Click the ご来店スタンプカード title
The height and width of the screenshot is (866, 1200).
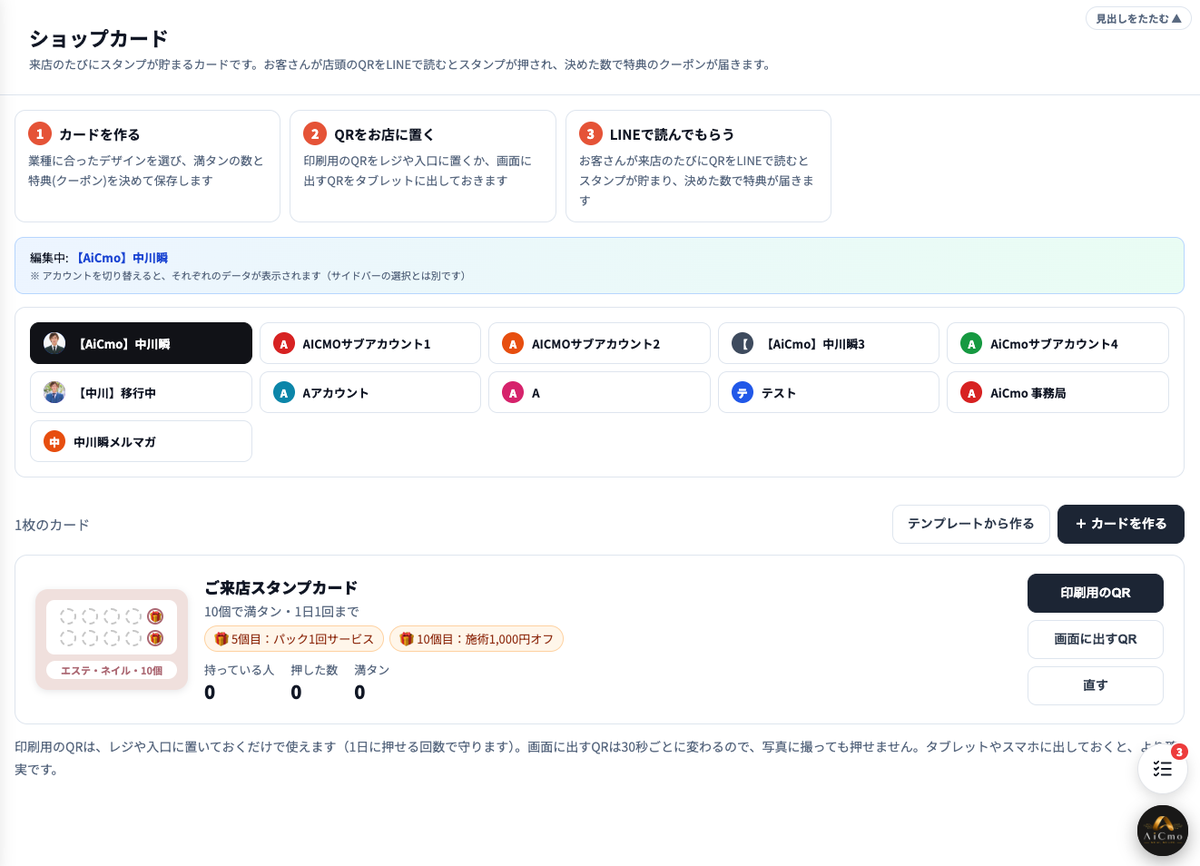pos(281,587)
